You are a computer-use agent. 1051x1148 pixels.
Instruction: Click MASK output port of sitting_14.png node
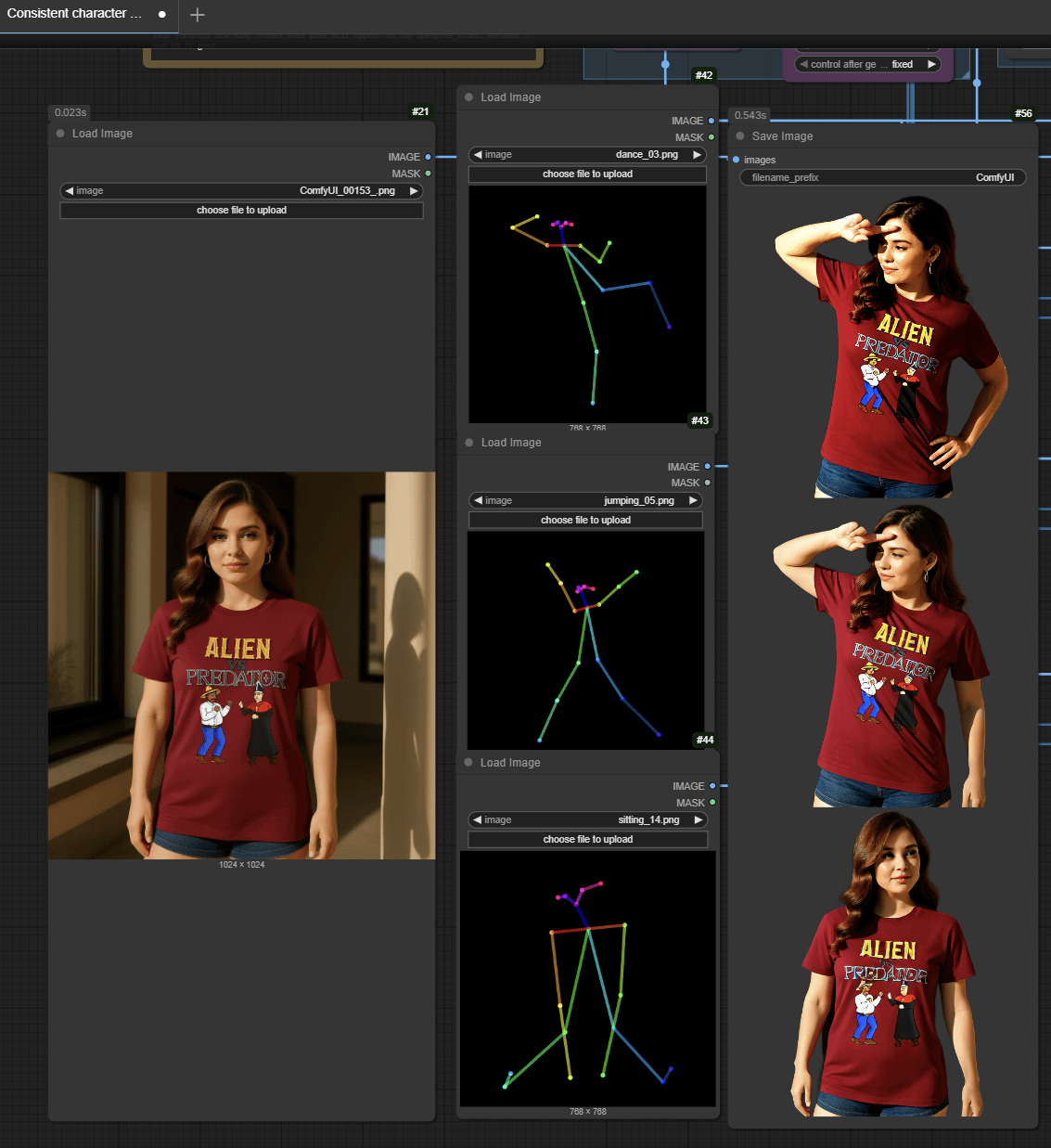(712, 803)
